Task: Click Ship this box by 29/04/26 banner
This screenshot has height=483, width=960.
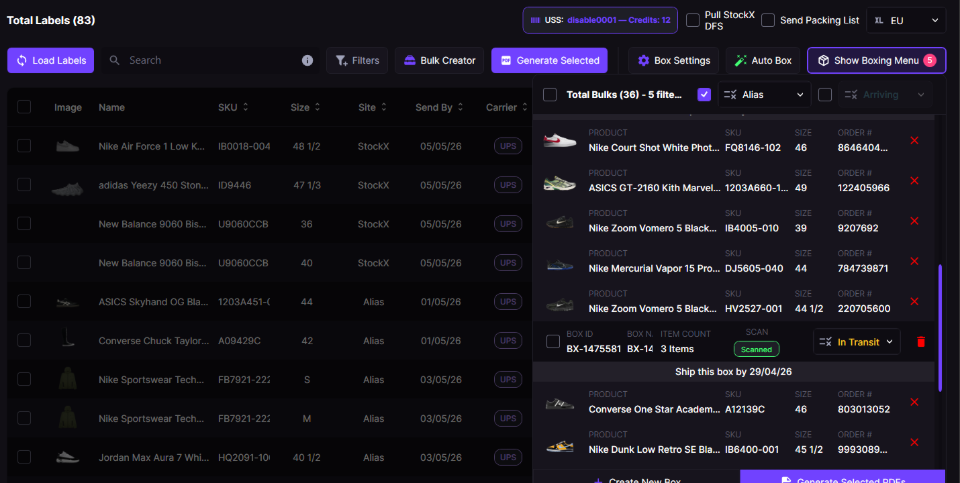Action: coord(733,372)
